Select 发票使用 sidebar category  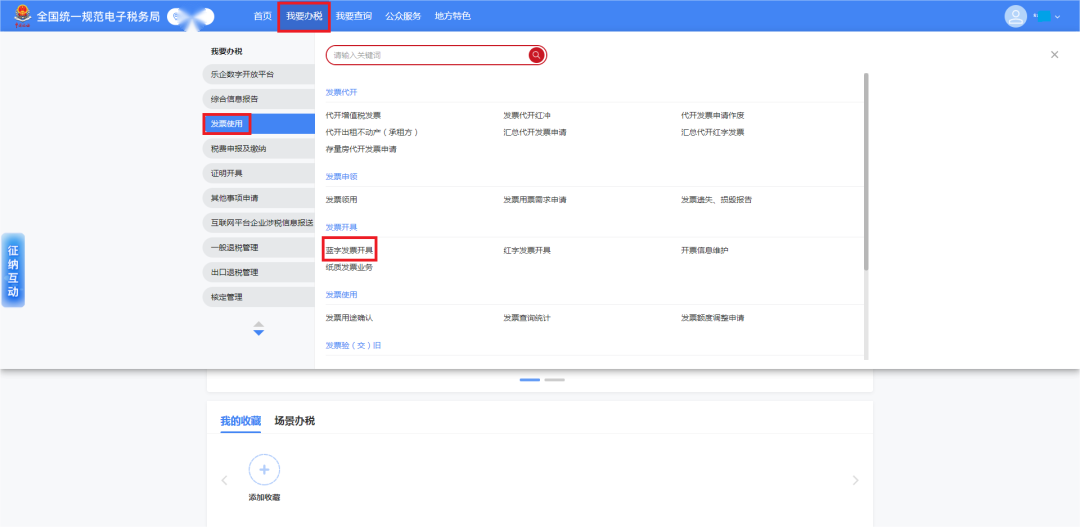coord(259,124)
